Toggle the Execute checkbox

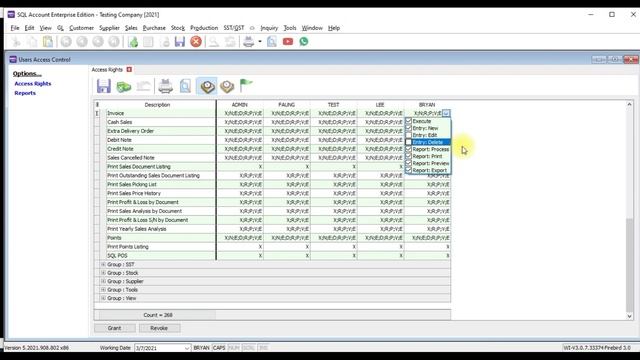click(x=409, y=121)
